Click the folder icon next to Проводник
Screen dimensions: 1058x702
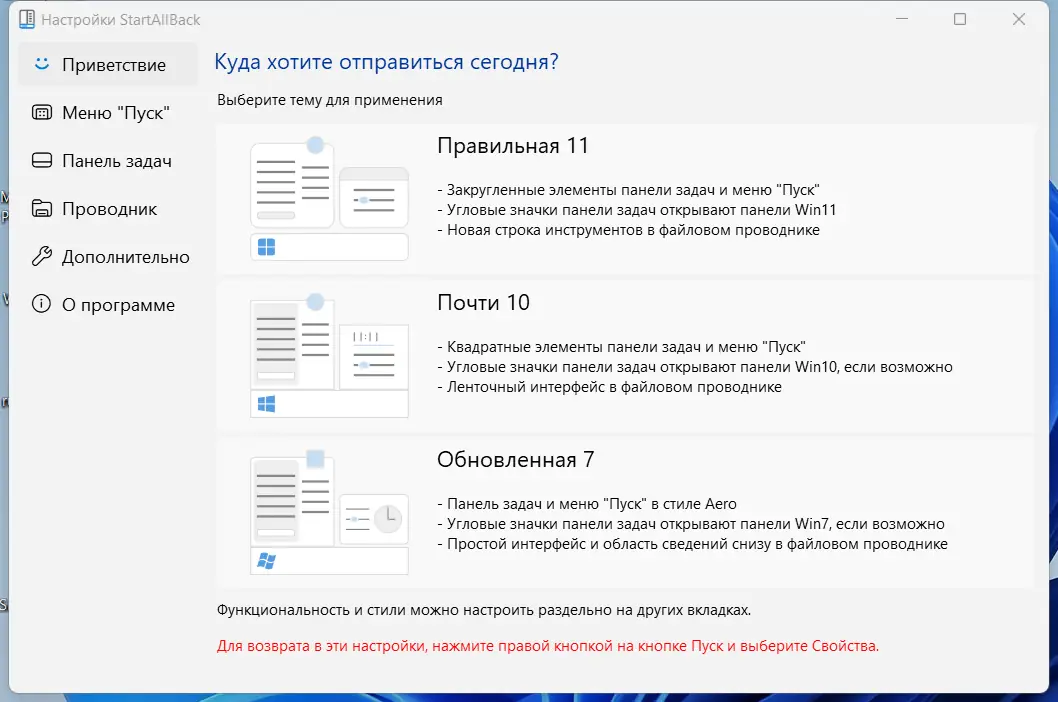41,208
